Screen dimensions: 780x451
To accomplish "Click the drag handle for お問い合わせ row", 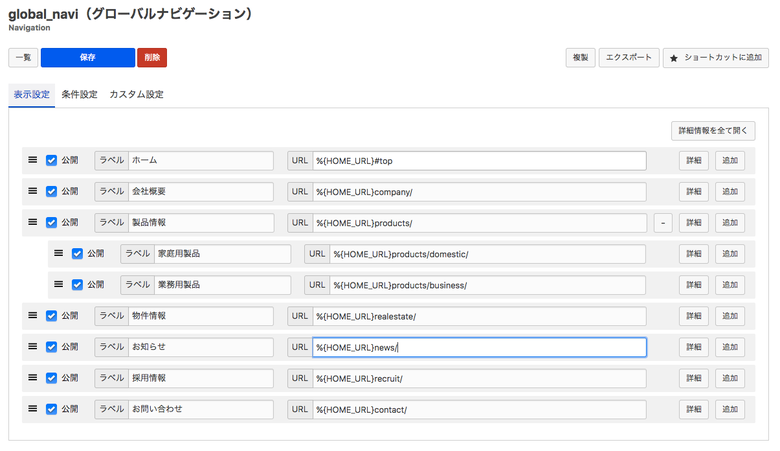I will point(32,409).
